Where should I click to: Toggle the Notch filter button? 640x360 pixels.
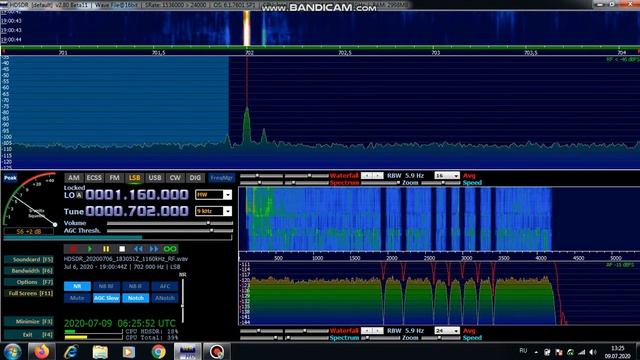coord(136,298)
